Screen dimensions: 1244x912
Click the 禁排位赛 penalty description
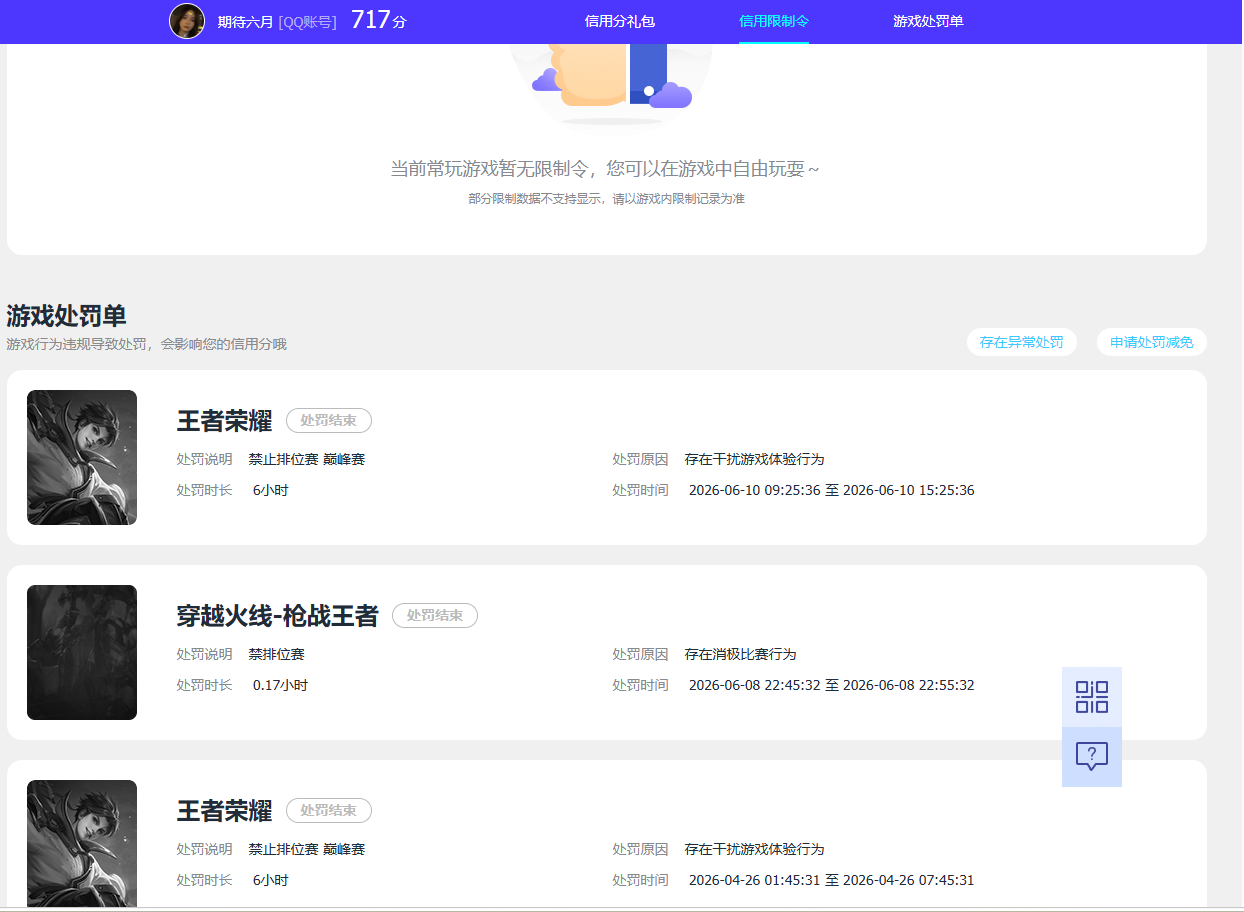277,654
